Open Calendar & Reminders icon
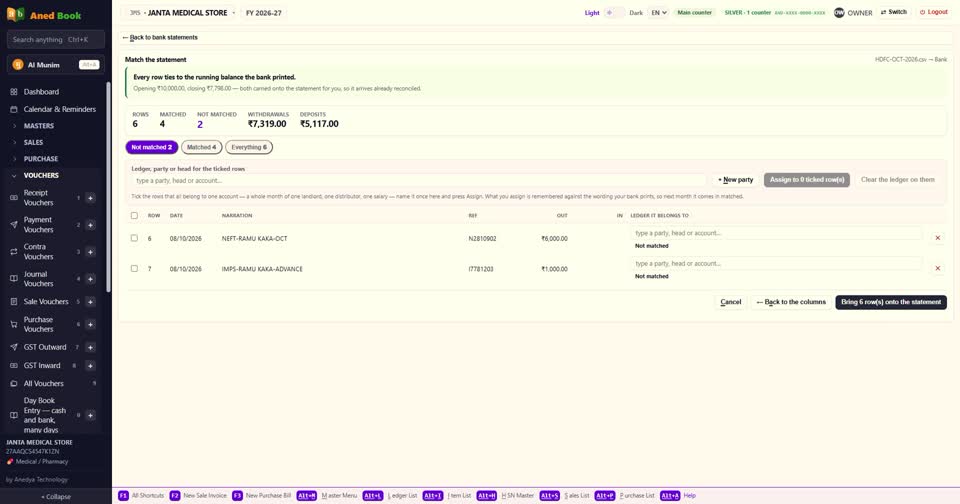Image resolution: width=960 pixels, height=504 pixels. [13, 109]
